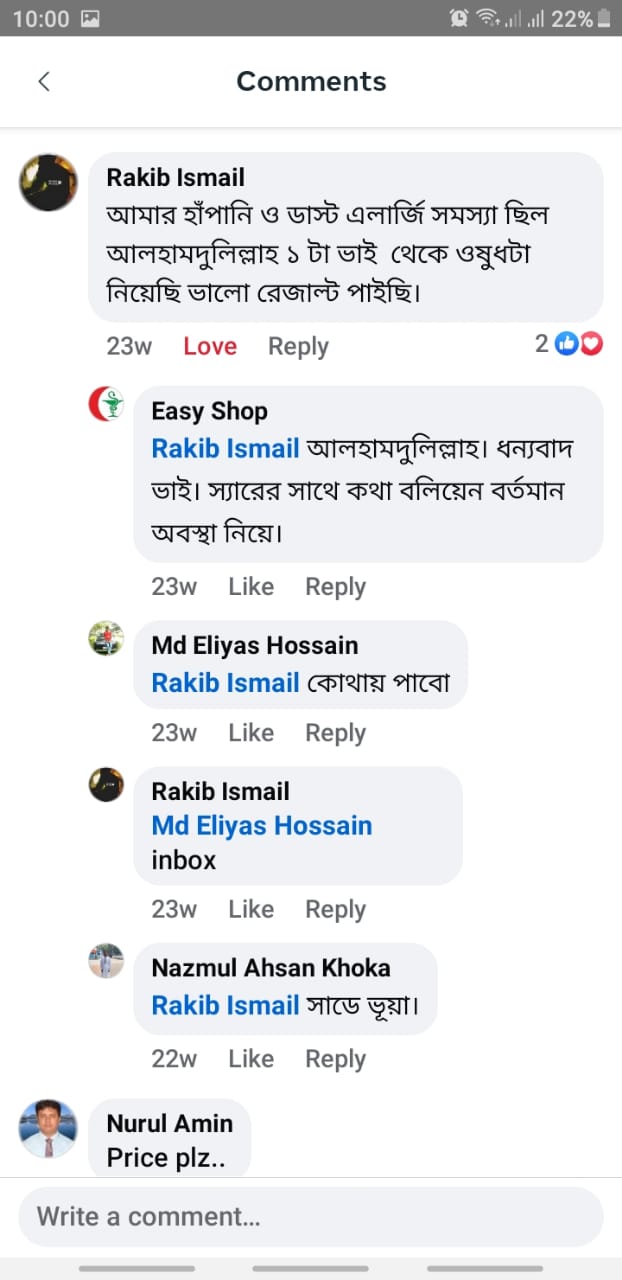
Task: Open mentioned Md Eliyas Hossain profile link
Action: pos(262,826)
